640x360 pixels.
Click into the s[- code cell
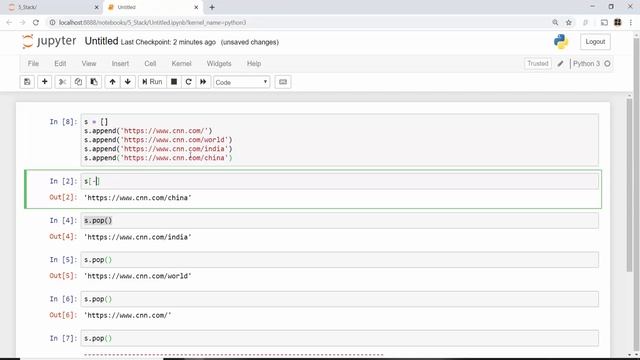pos(340,181)
